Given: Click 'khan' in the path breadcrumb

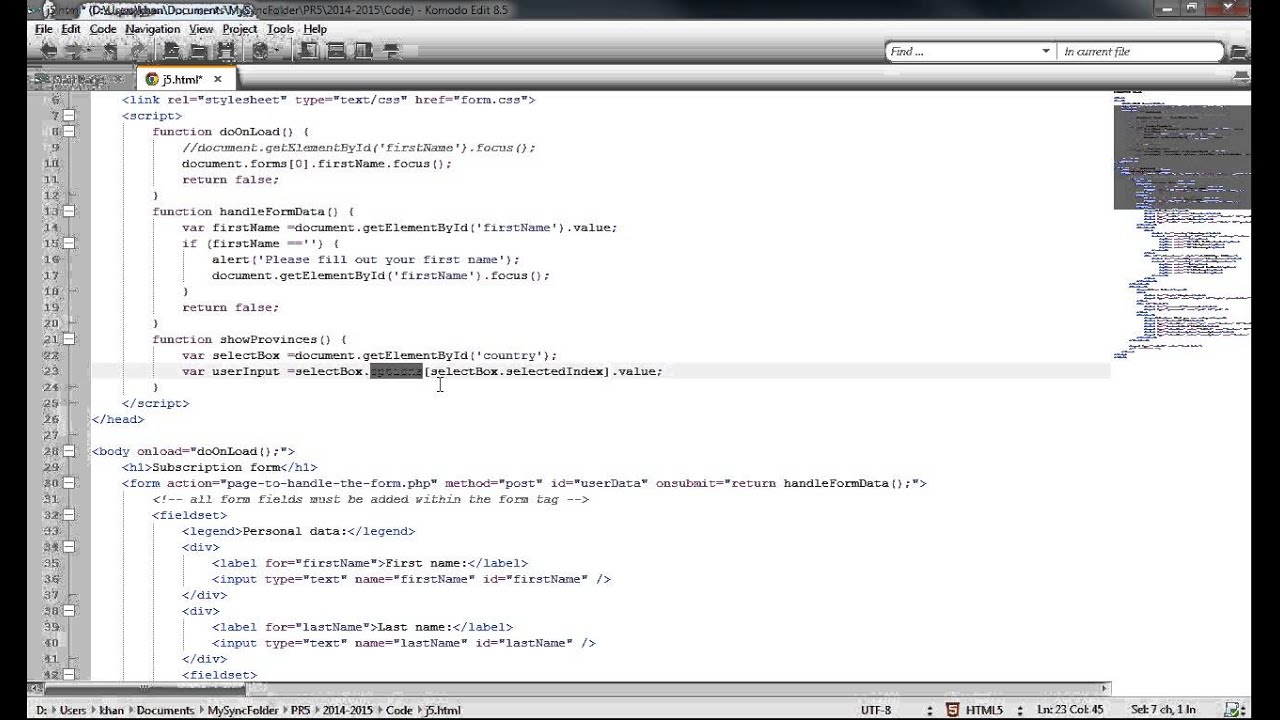Looking at the screenshot, I should 111,710.
